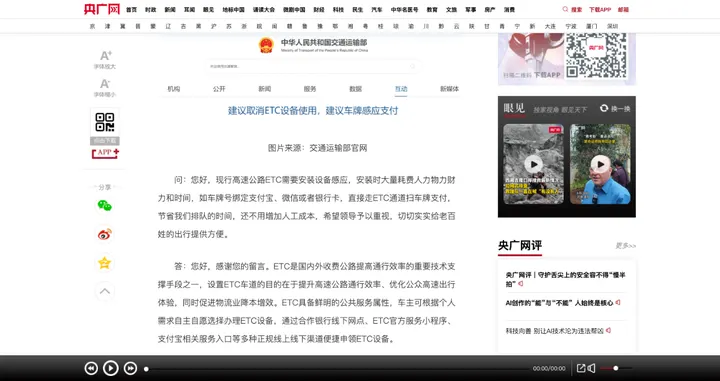Select the 大连 regional link
Viewport: 720px width, 381px height.
[x=550, y=26]
